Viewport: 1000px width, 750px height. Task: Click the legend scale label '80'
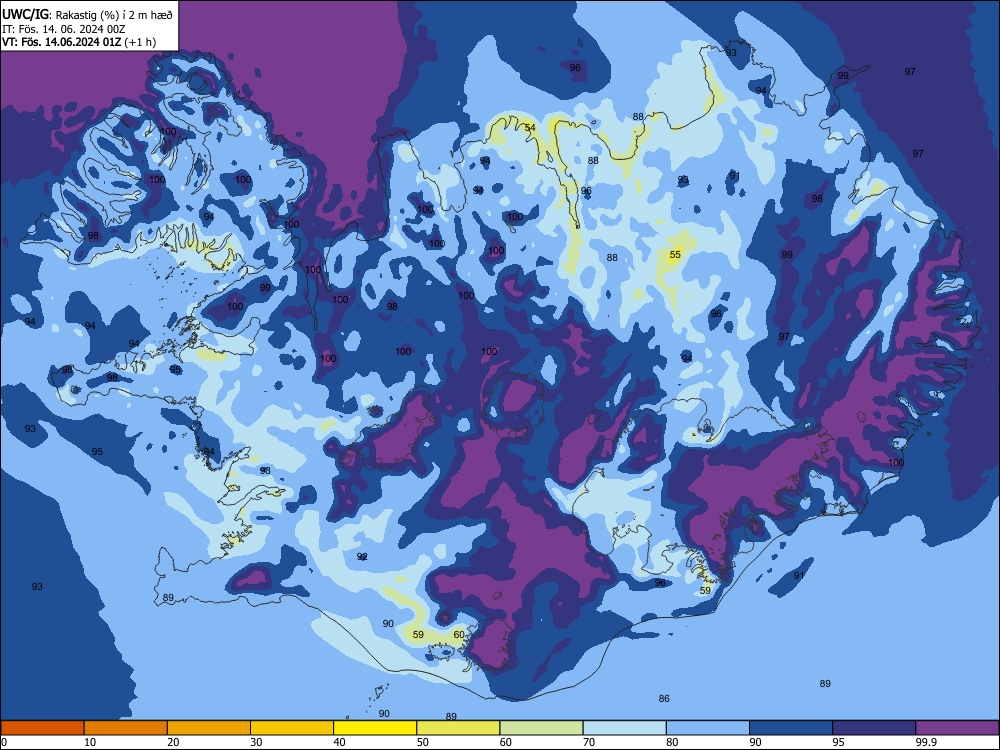(x=672, y=742)
